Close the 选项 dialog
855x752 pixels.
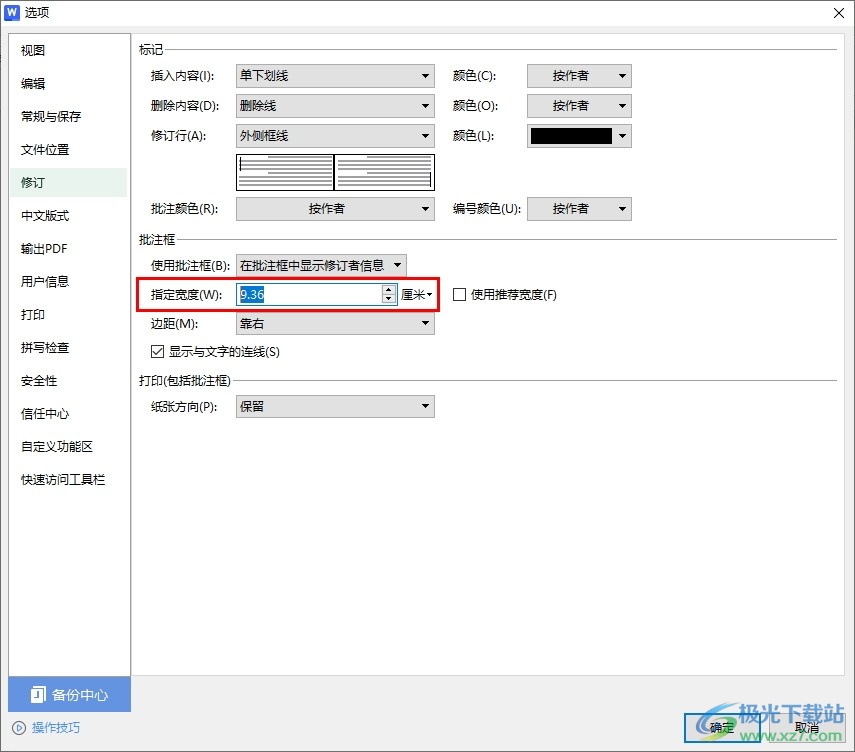point(839,13)
